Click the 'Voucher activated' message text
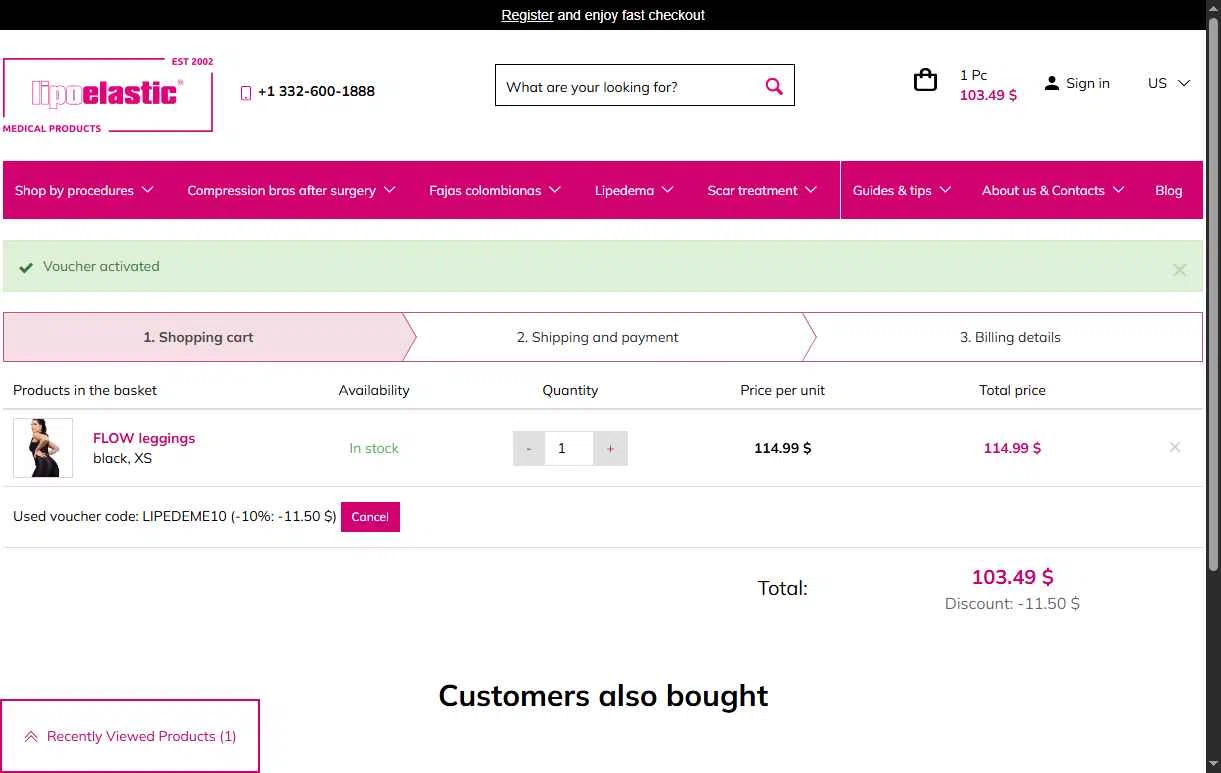This screenshot has height=773, width=1221. [x=101, y=266]
